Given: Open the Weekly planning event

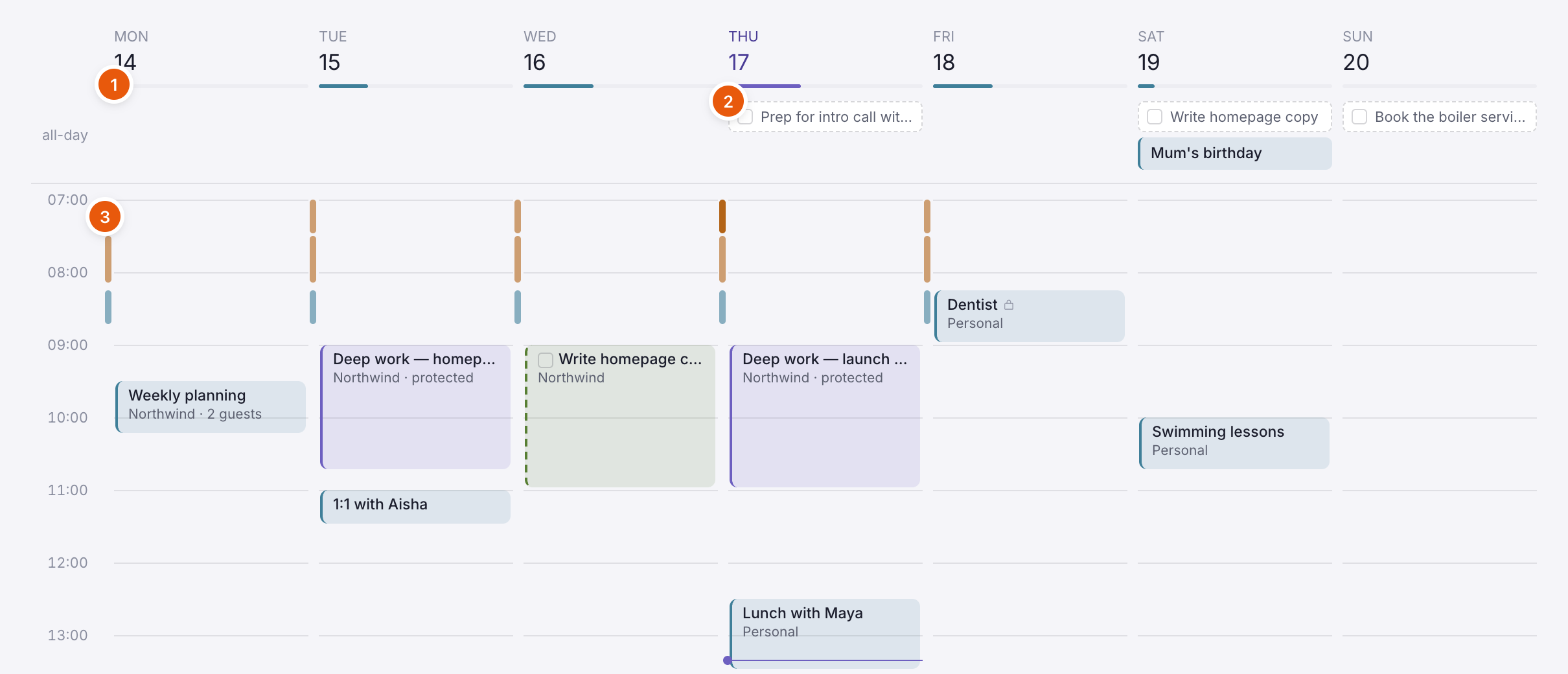Looking at the screenshot, I should click(x=211, y=406).
